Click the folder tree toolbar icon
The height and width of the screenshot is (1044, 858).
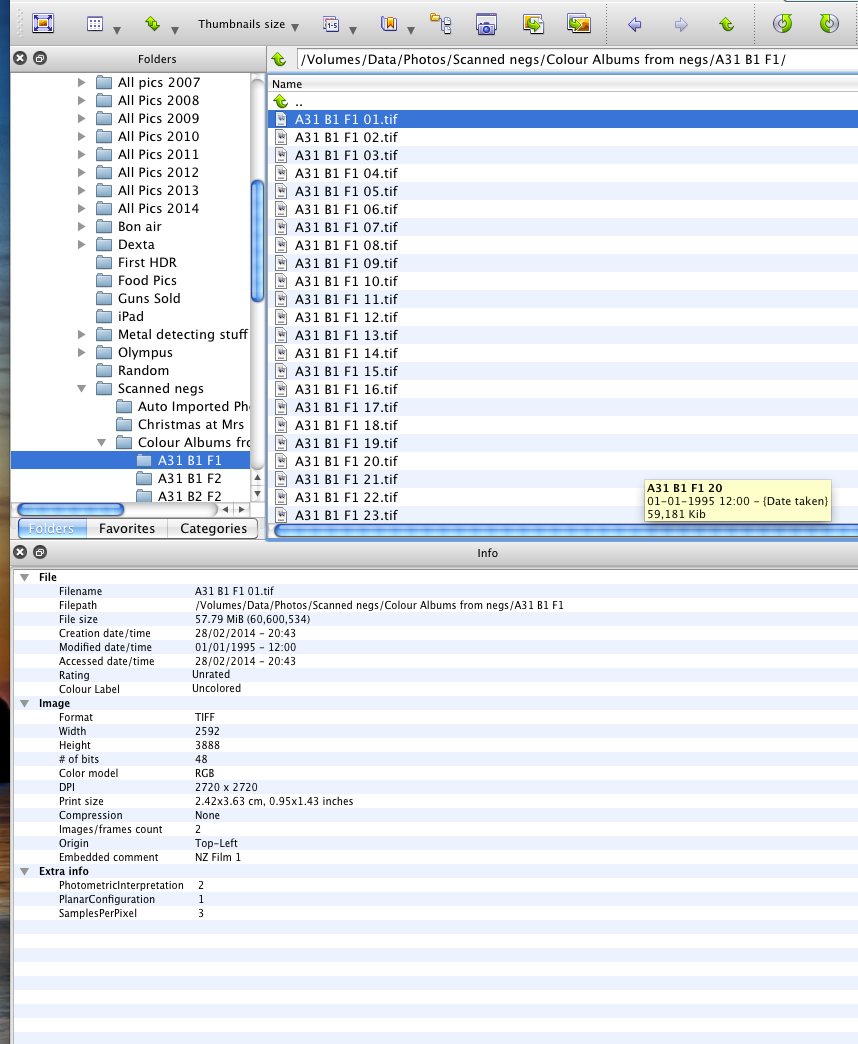pos(441,24)
